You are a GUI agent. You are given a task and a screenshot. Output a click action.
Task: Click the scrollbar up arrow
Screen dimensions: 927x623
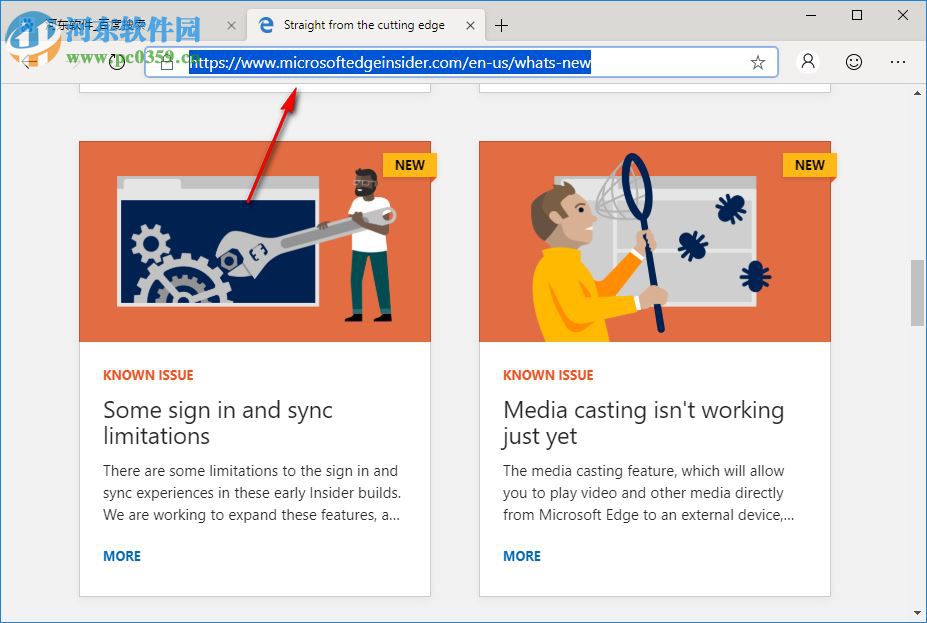pyautogui.click(x=917, y=93)
